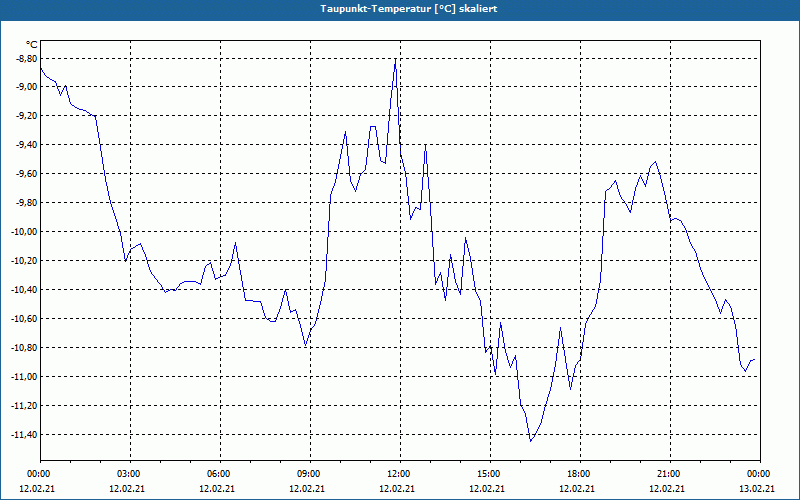The width and height of the screenshot is (800, 500).
Task: Click the y-axis label "-11,00"
Action: [x=26, y=377]
